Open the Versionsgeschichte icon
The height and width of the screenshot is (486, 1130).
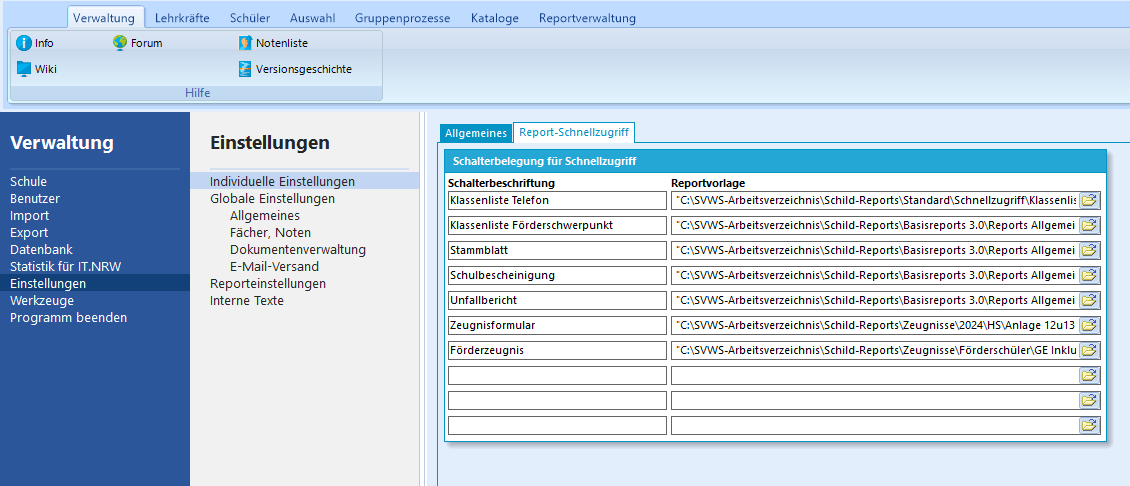click(245, 69)
